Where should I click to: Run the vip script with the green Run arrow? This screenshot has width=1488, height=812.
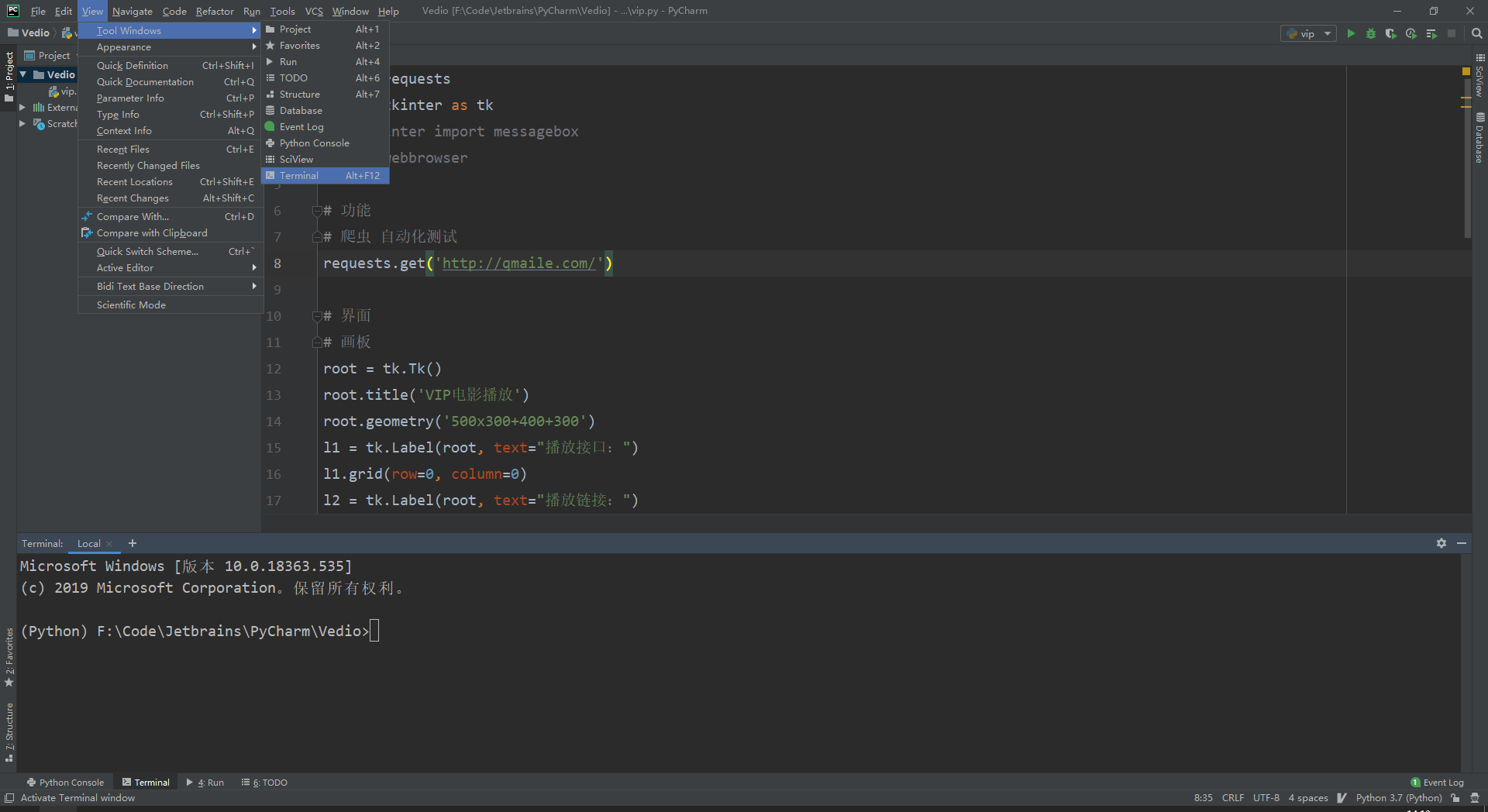click(x=1350, y=33)
